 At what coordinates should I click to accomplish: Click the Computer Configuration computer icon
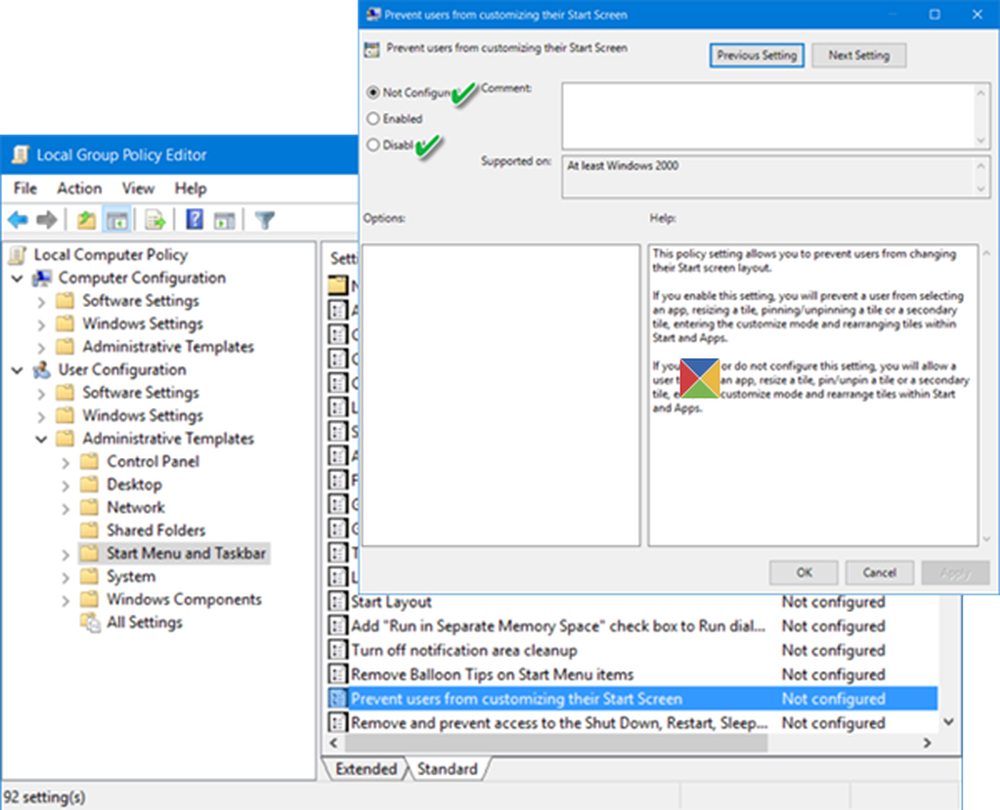point(42,278)
